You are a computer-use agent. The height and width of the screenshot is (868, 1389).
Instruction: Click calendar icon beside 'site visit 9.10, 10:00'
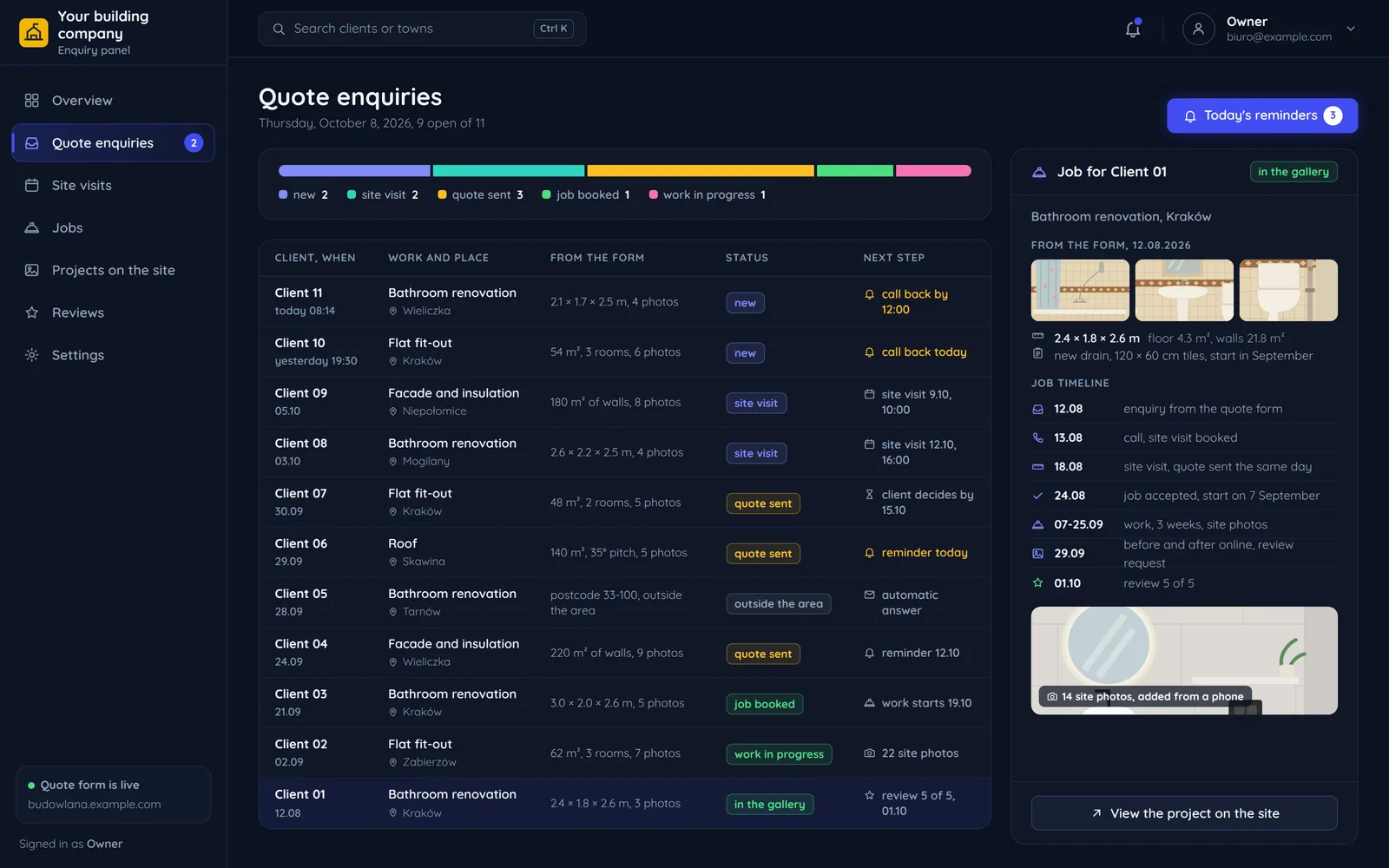coord(869,394)
